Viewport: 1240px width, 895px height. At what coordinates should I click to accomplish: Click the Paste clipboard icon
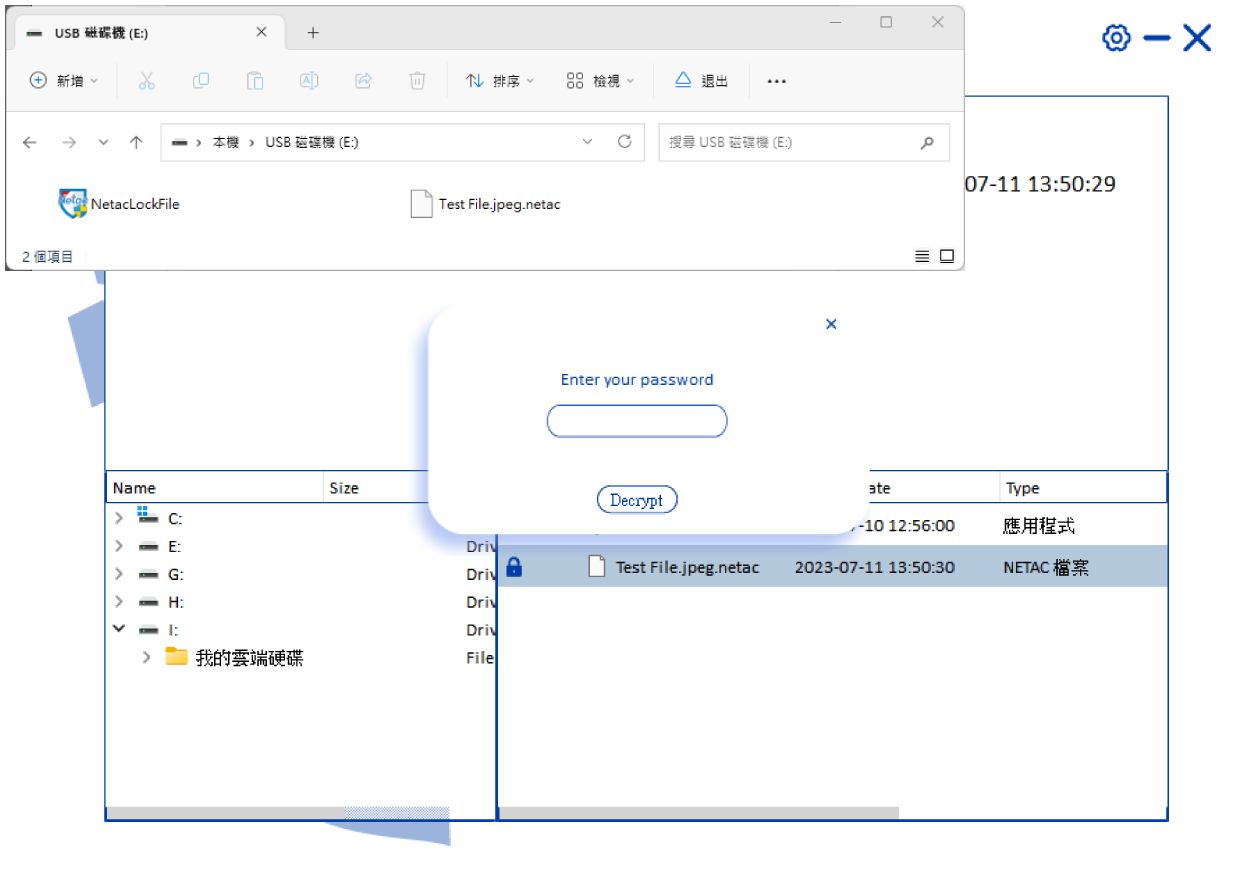255,81
